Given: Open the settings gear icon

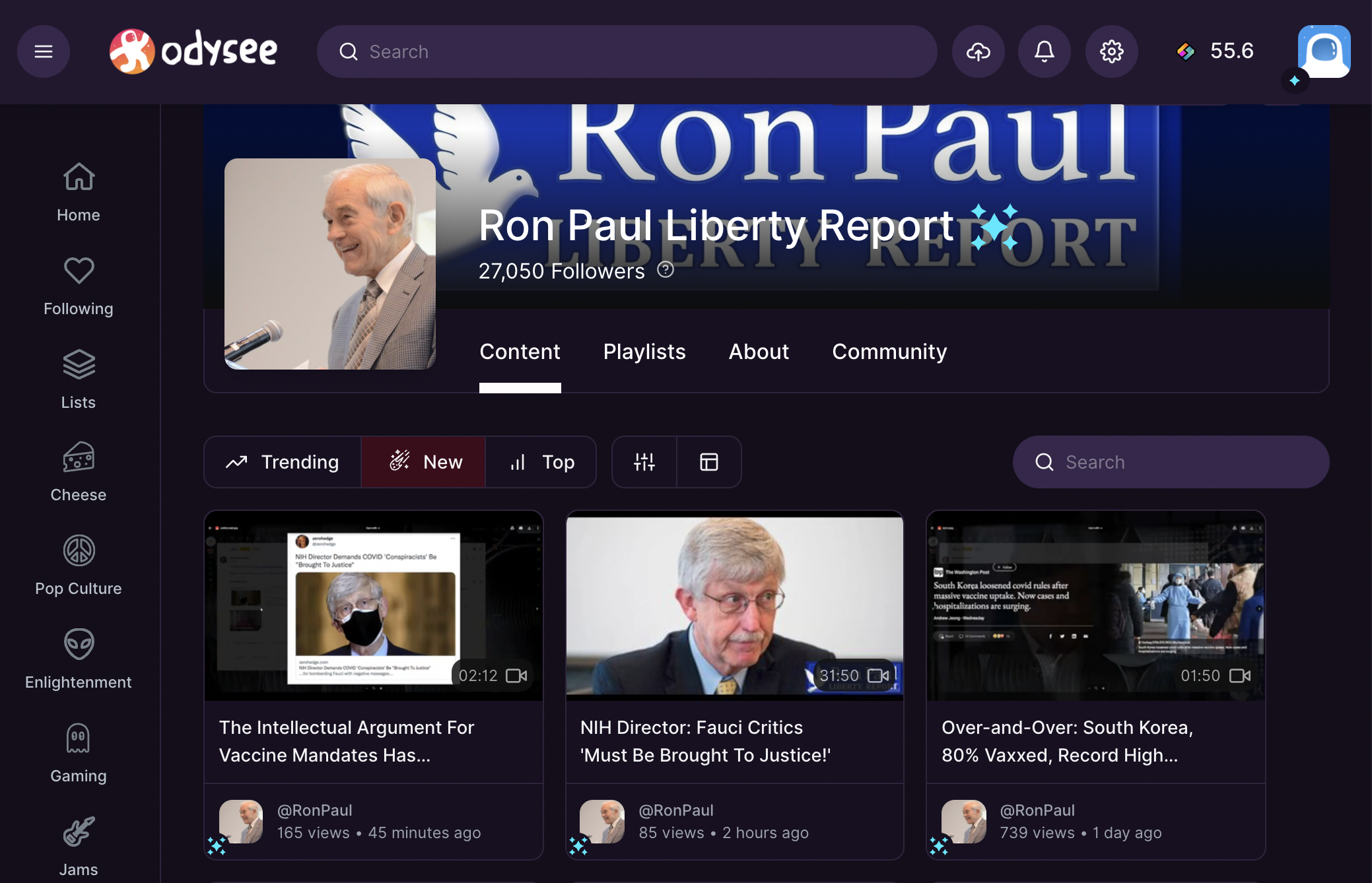Looking at the screenshot, I should 1112,51.
